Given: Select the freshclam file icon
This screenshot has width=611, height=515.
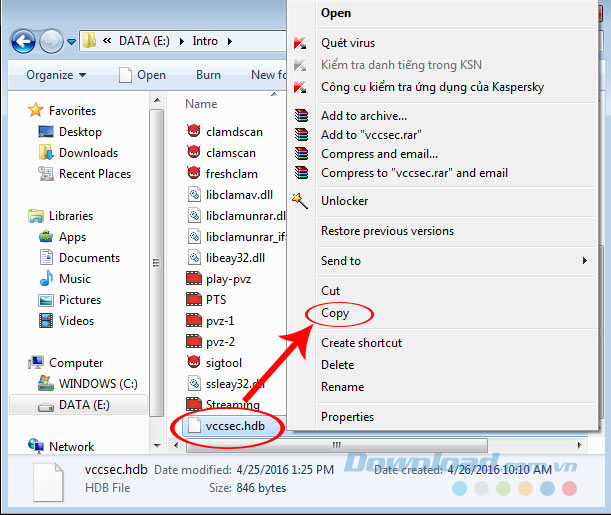Looking at the screenshot, I should click(x=194, y=173).
